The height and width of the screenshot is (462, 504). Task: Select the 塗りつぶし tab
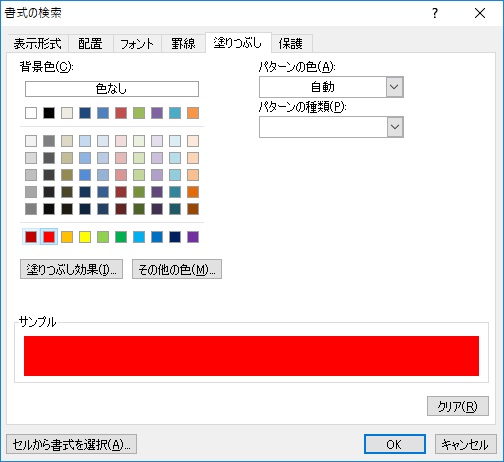tap(238, 43)
